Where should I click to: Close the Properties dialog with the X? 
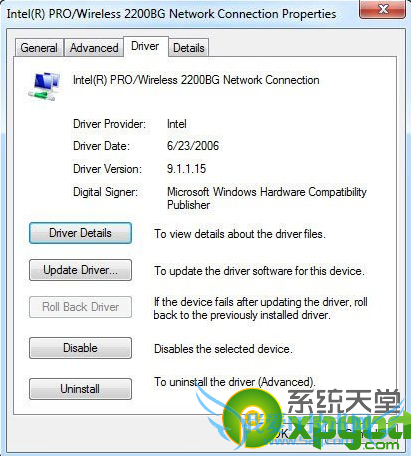[382, 9]
